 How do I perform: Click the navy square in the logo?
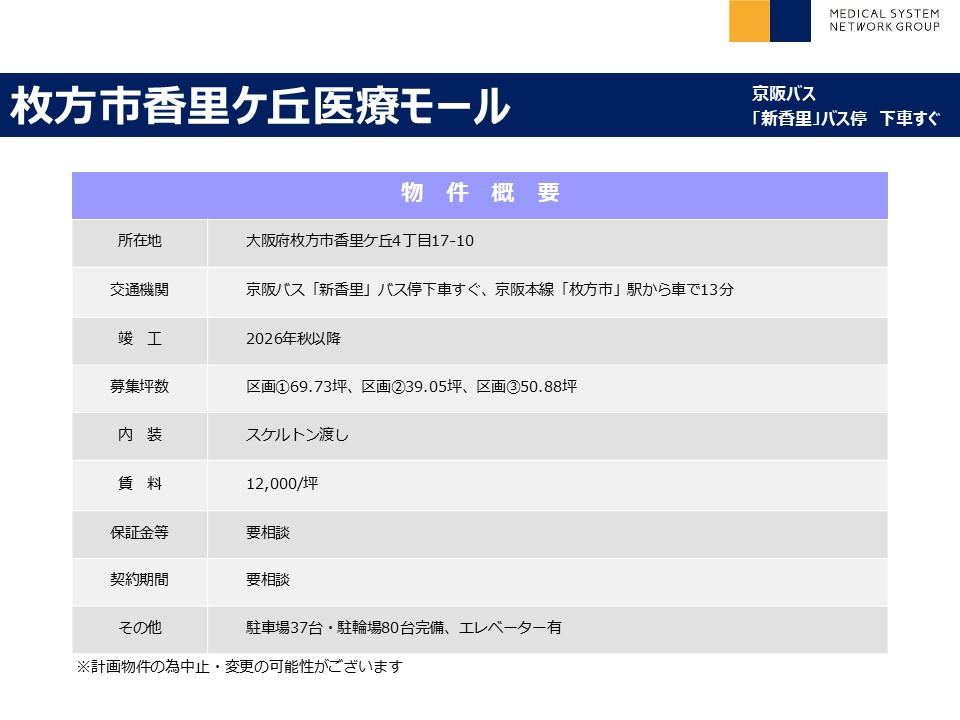click(790, 21)
